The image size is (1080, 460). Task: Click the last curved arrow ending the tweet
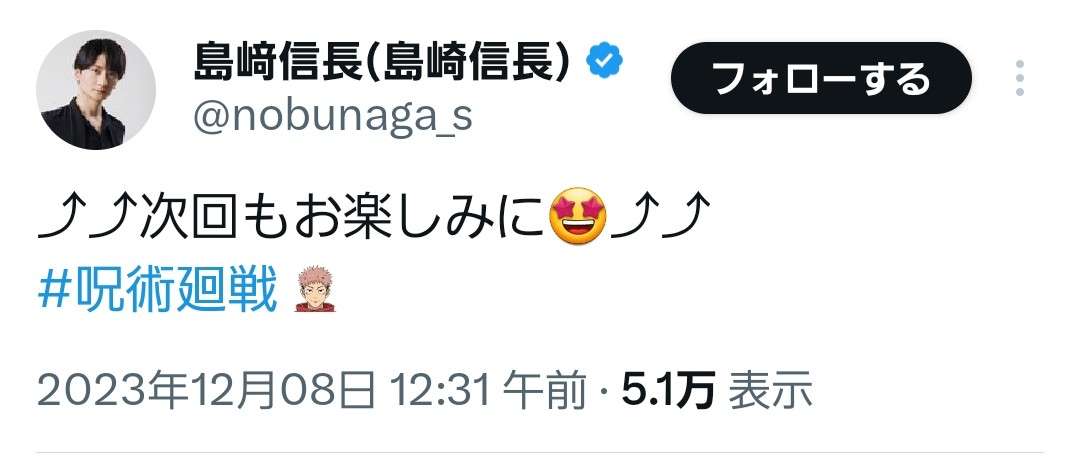point(685,218)
